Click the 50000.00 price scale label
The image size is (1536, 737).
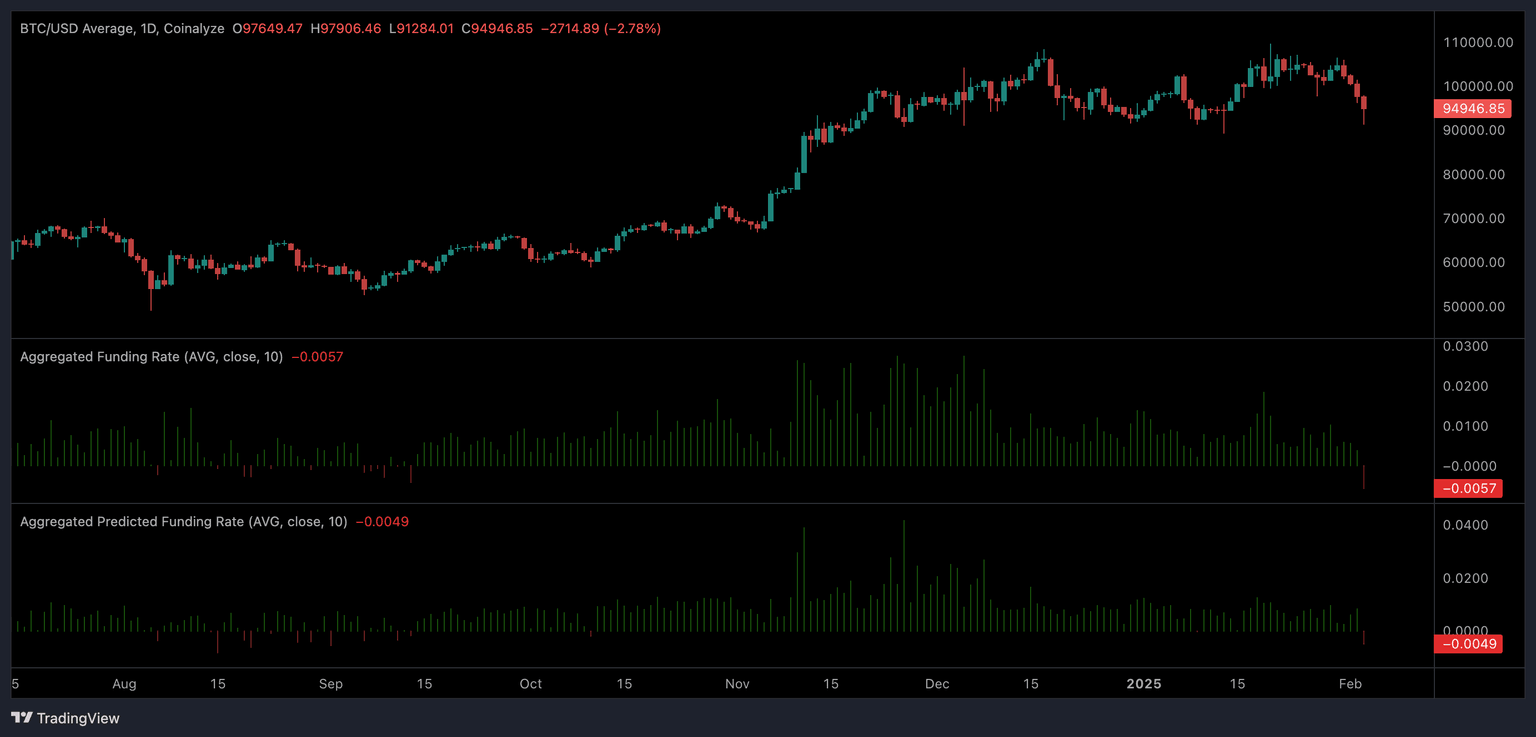tap(1472, 307)
